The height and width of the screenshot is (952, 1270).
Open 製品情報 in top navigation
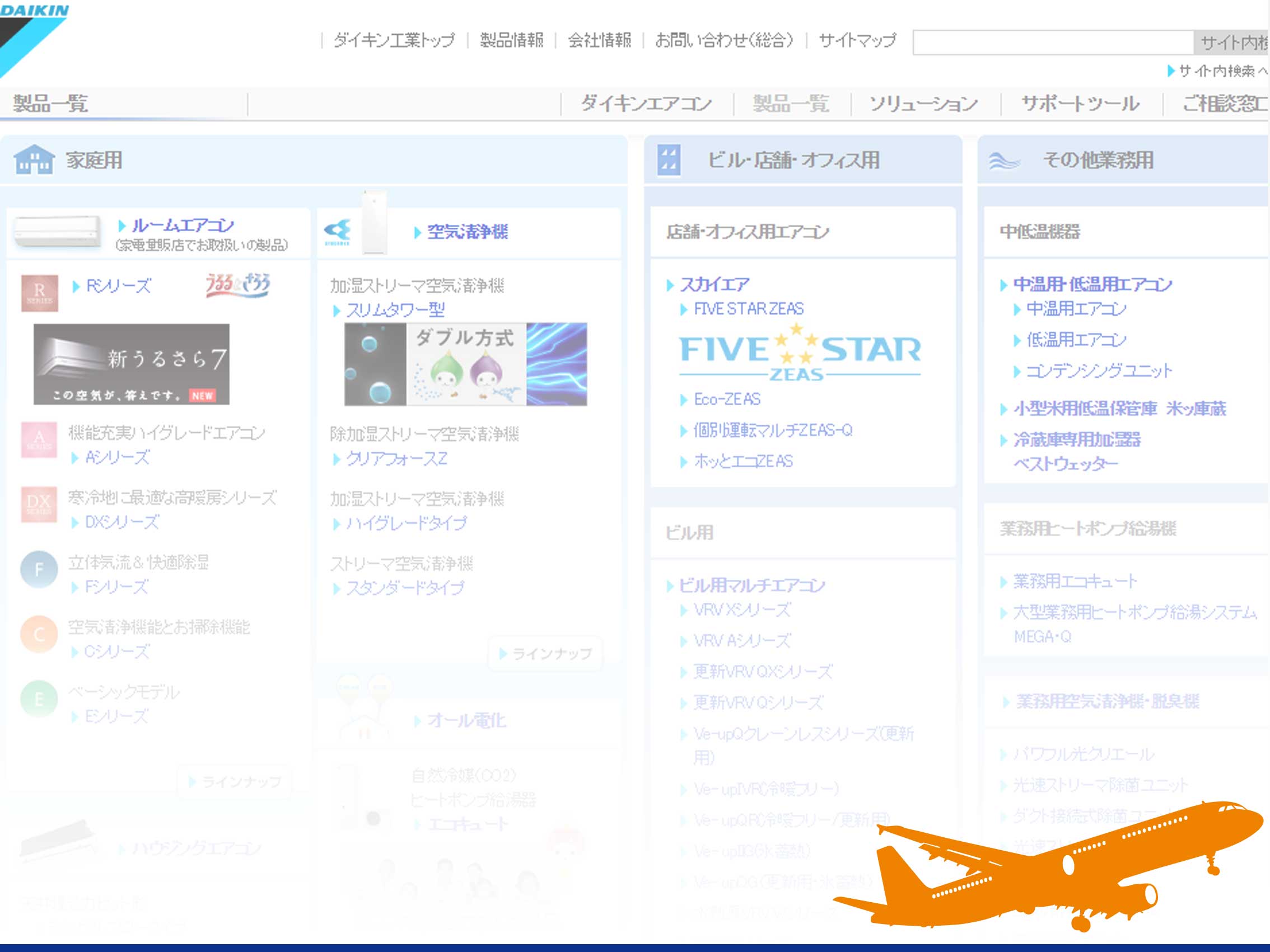point(512,40)
